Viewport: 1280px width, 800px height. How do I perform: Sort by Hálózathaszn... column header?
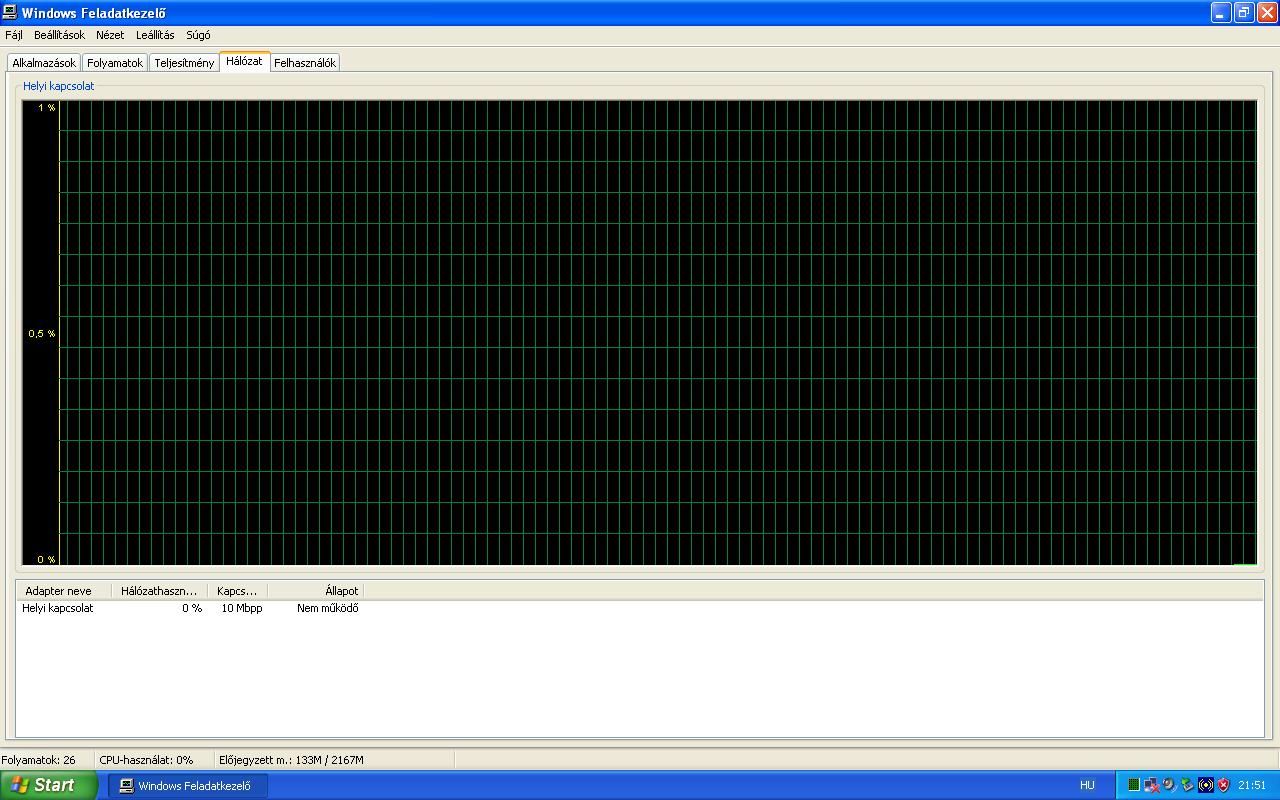coord(159,591)
